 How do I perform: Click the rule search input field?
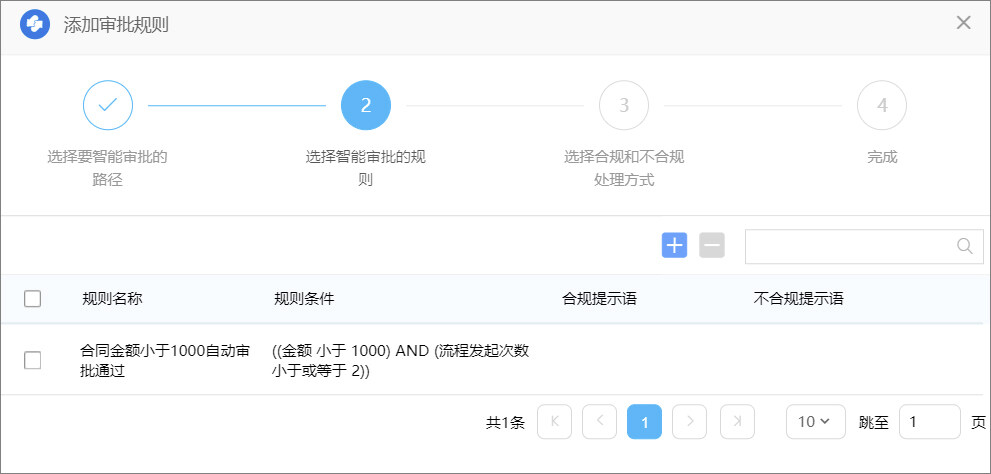(x=850, y=246)
